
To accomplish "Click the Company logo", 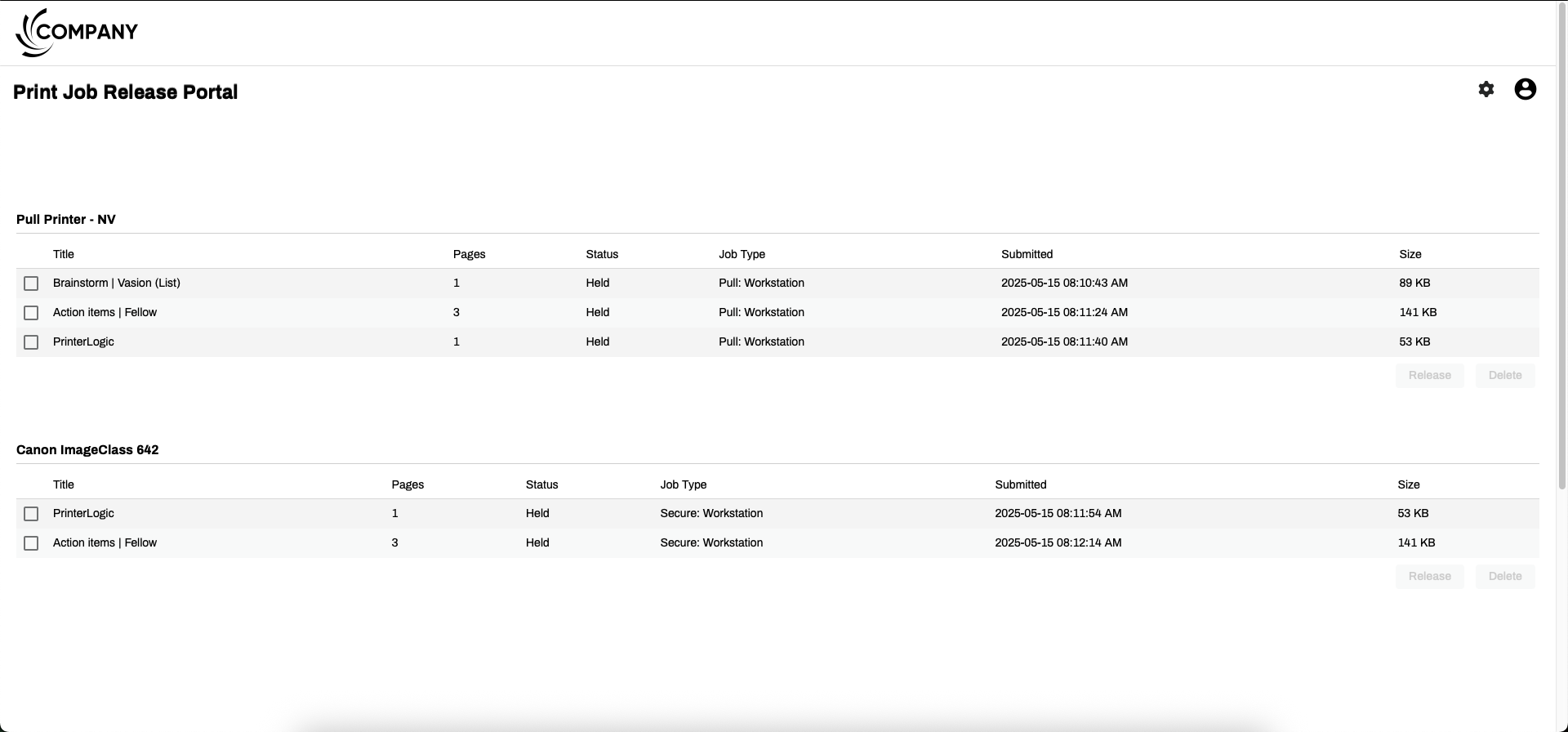I will (x=77, y=33).
